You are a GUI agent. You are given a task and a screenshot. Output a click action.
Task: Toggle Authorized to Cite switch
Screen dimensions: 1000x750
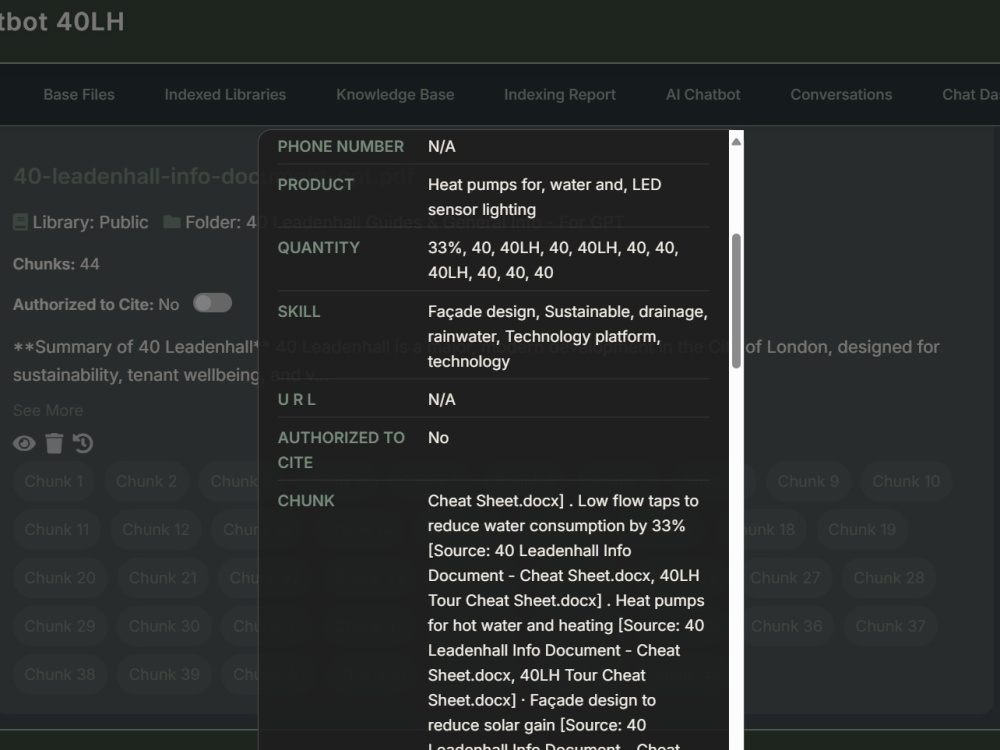click(212, 303)
